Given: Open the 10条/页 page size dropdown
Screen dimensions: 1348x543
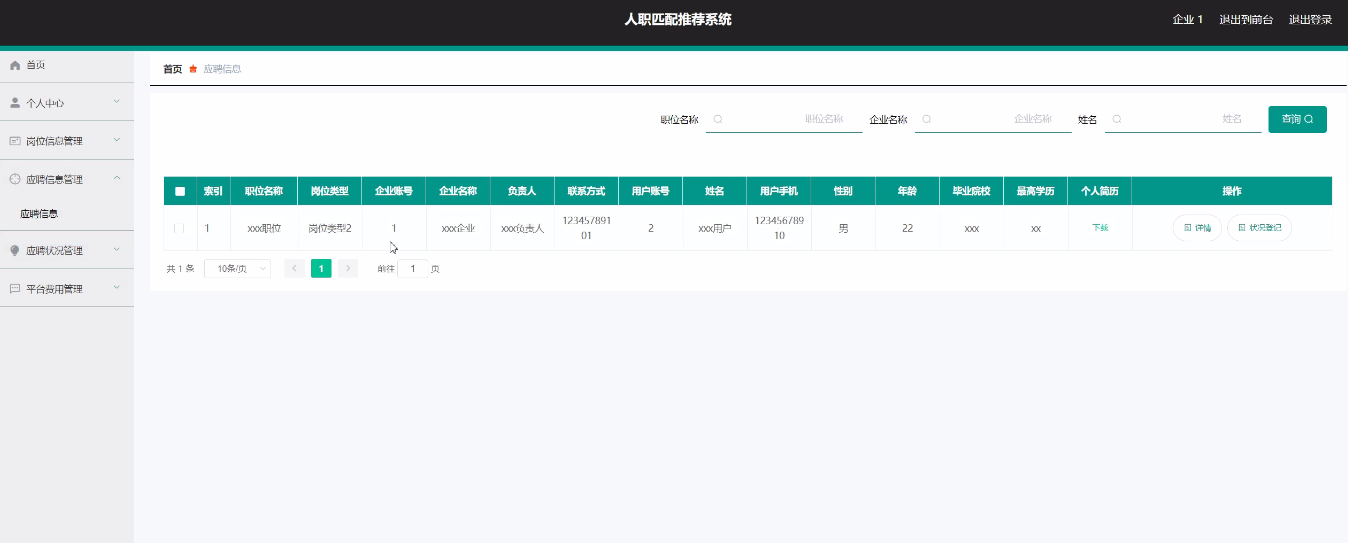Looking at the screenshot, I should click(237, 268).
